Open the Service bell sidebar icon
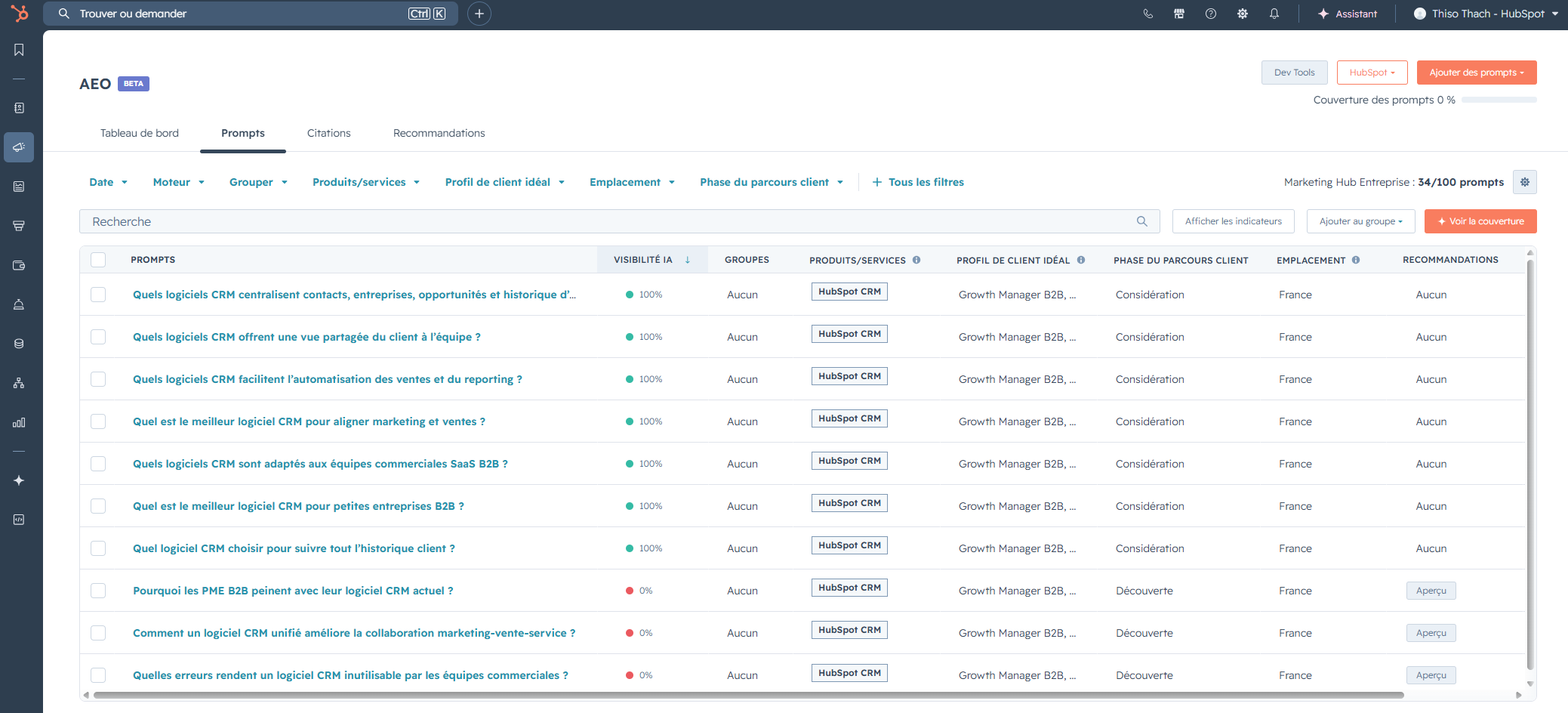This screenshot has width=1568, height=713. click(x=19, y=304)
